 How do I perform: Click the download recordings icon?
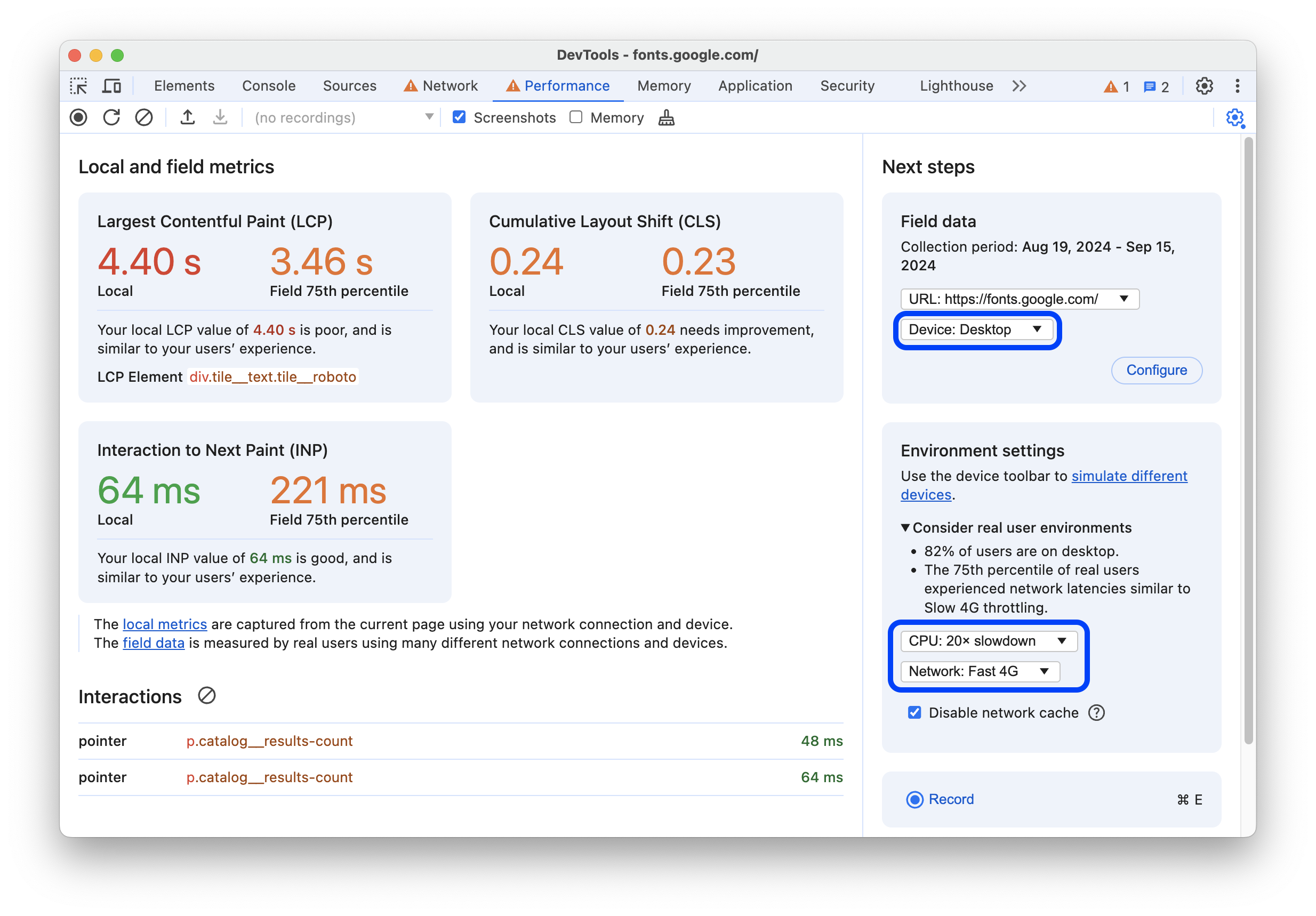pyautogui.click(x=219, y=118)
